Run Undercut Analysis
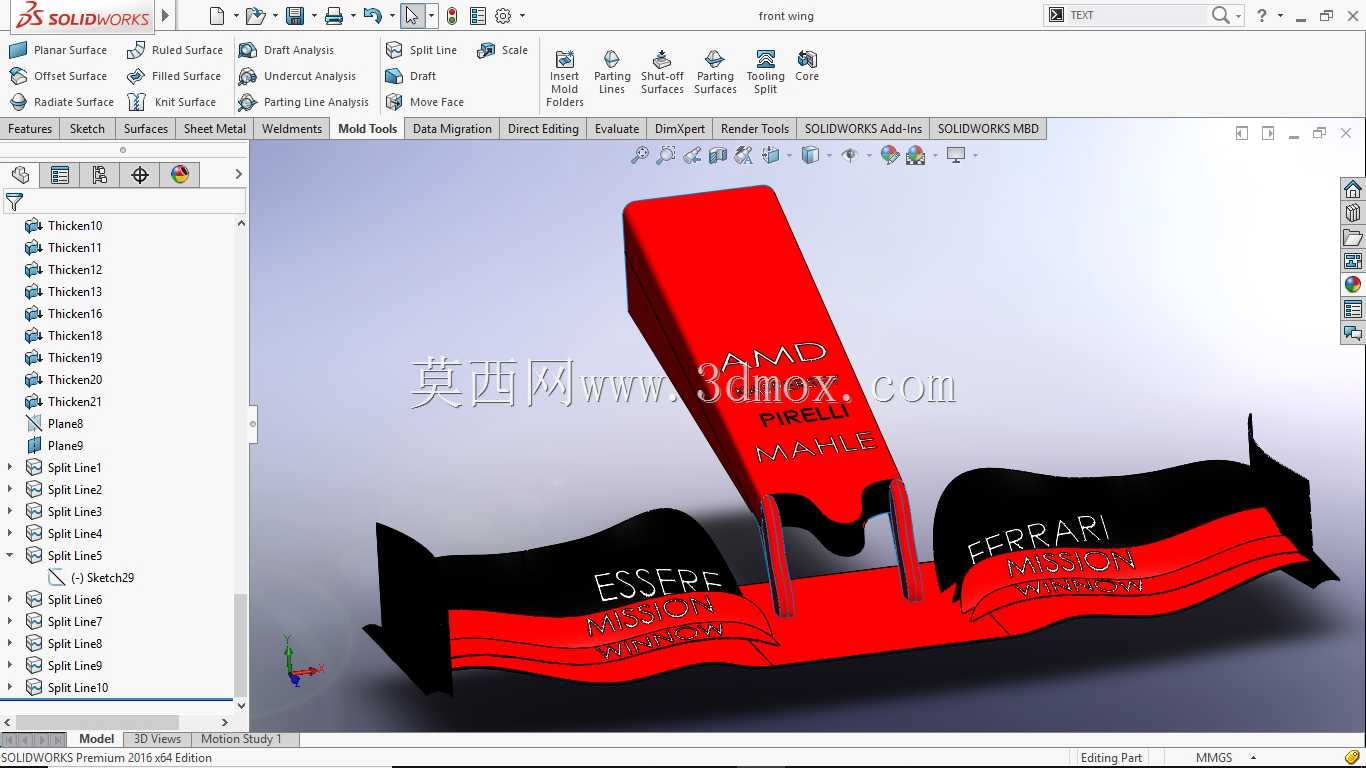1366x768 pixels. pos(297,76)
